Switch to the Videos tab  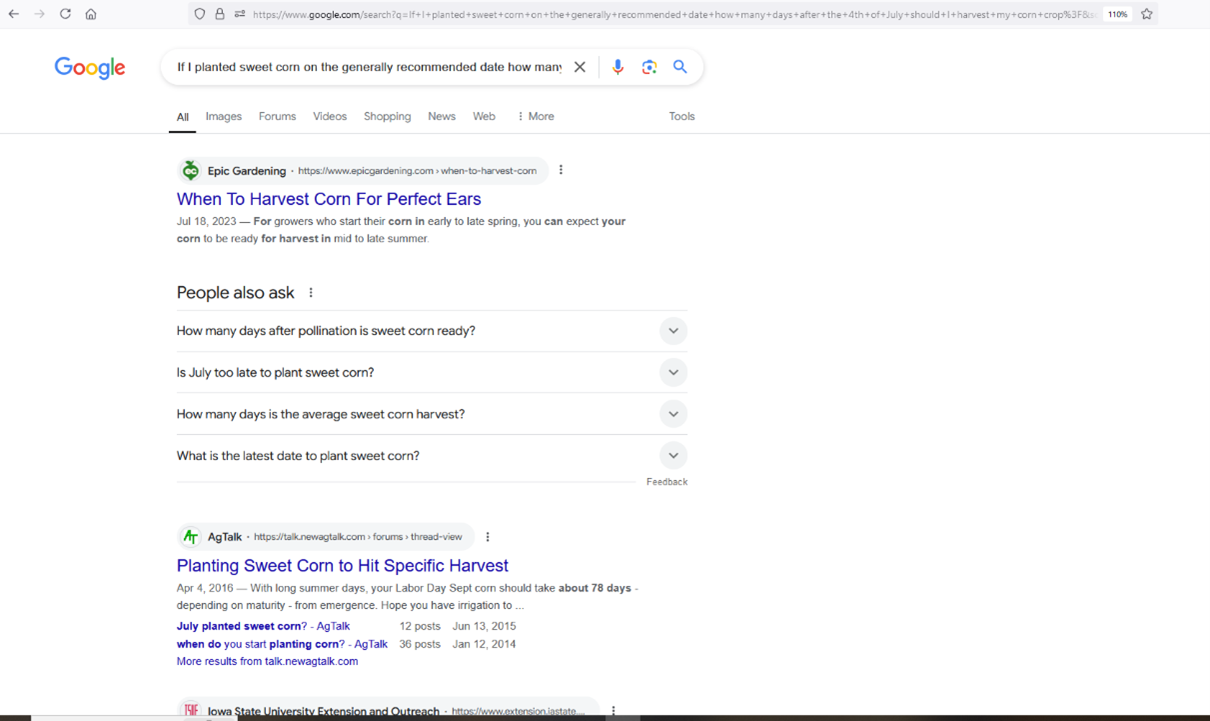click(x=330, y=116)
